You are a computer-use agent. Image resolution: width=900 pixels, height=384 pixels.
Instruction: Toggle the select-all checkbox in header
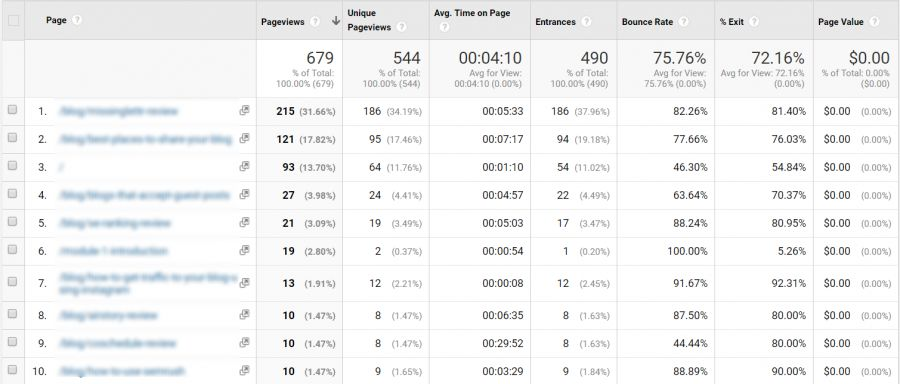(x=13, y=21)
